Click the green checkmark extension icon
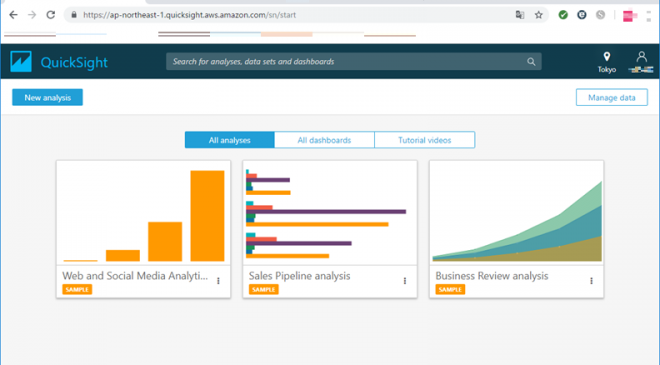Image resolution: width=660 pixels, height=365 pixels. tap(563, 15)
